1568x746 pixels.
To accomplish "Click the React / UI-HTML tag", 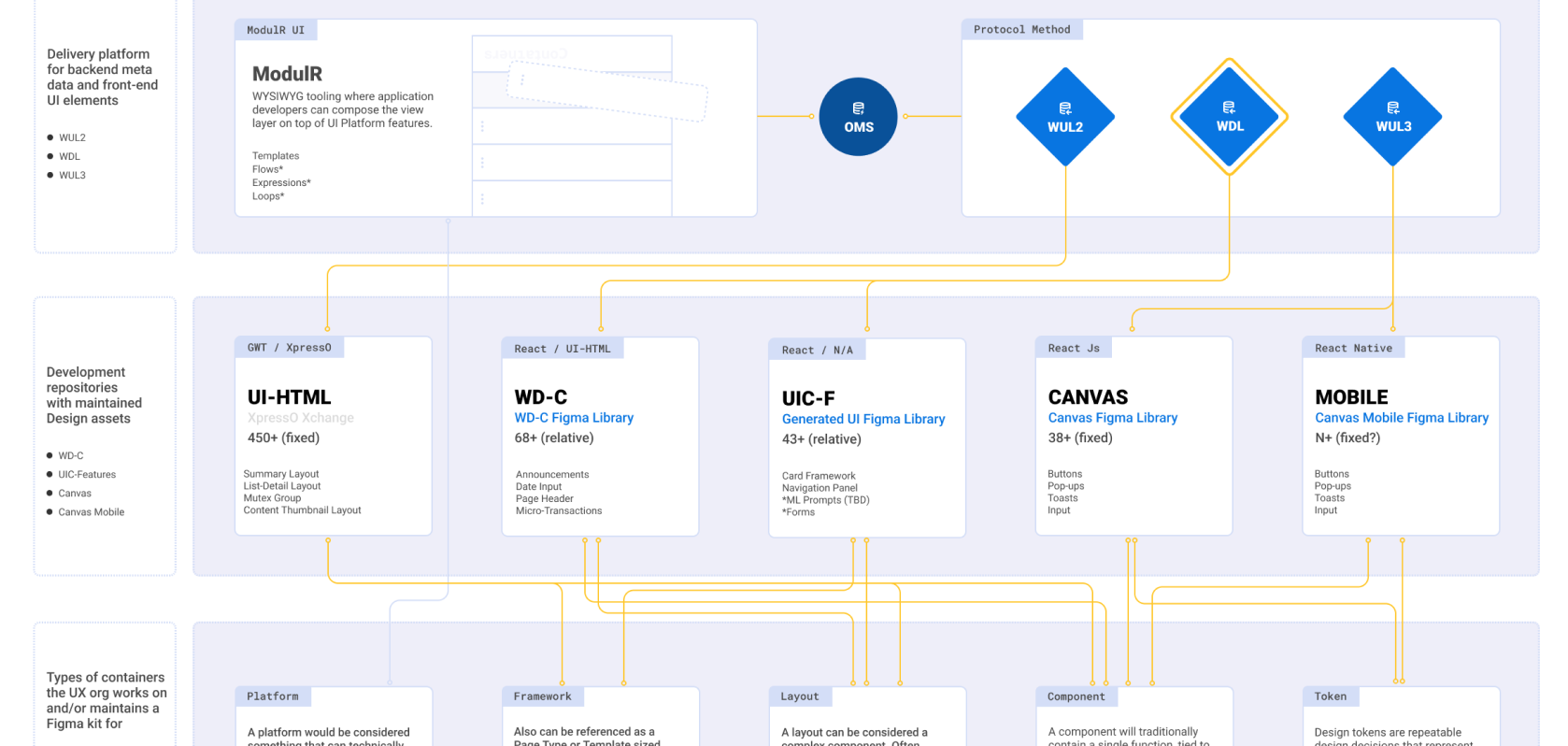I will click(562, 349).
